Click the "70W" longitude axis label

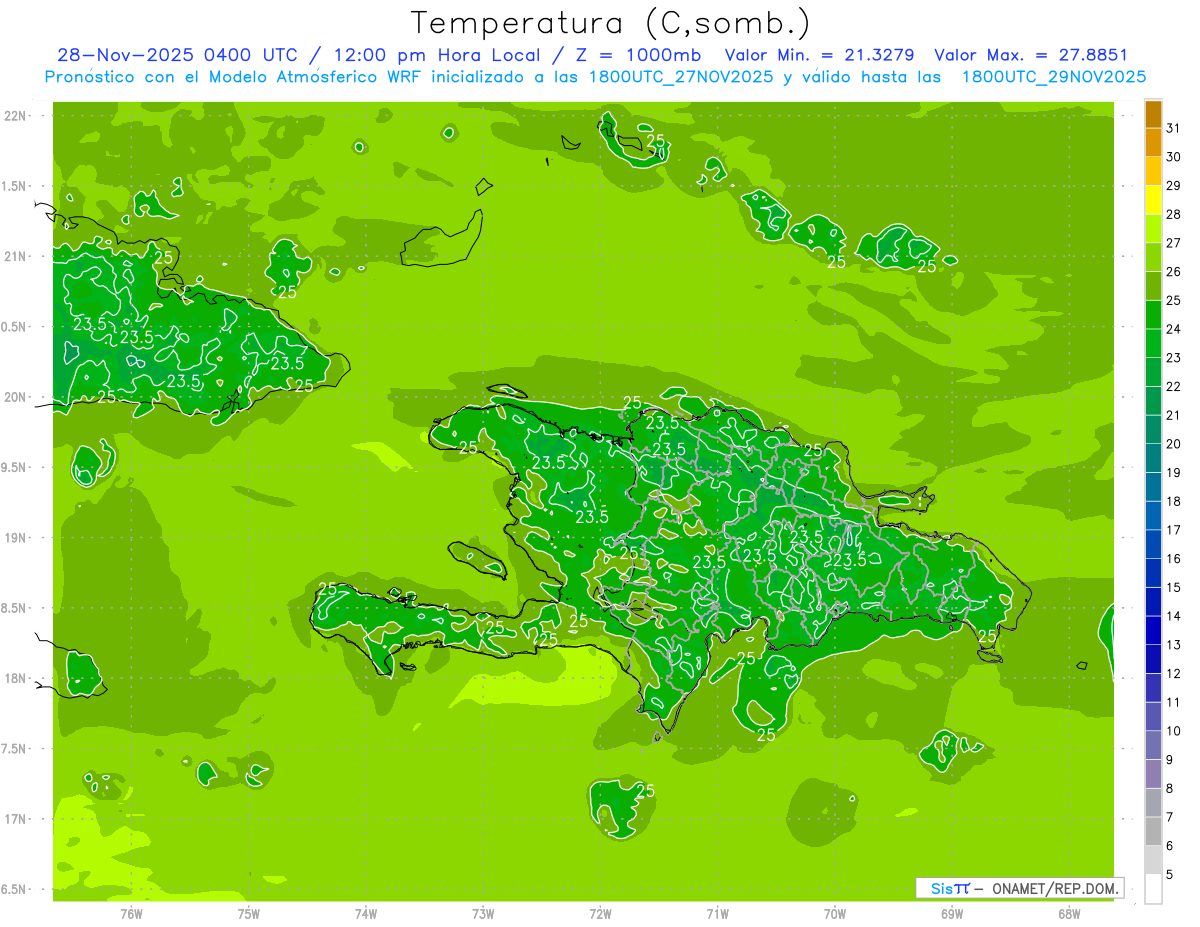835,914
